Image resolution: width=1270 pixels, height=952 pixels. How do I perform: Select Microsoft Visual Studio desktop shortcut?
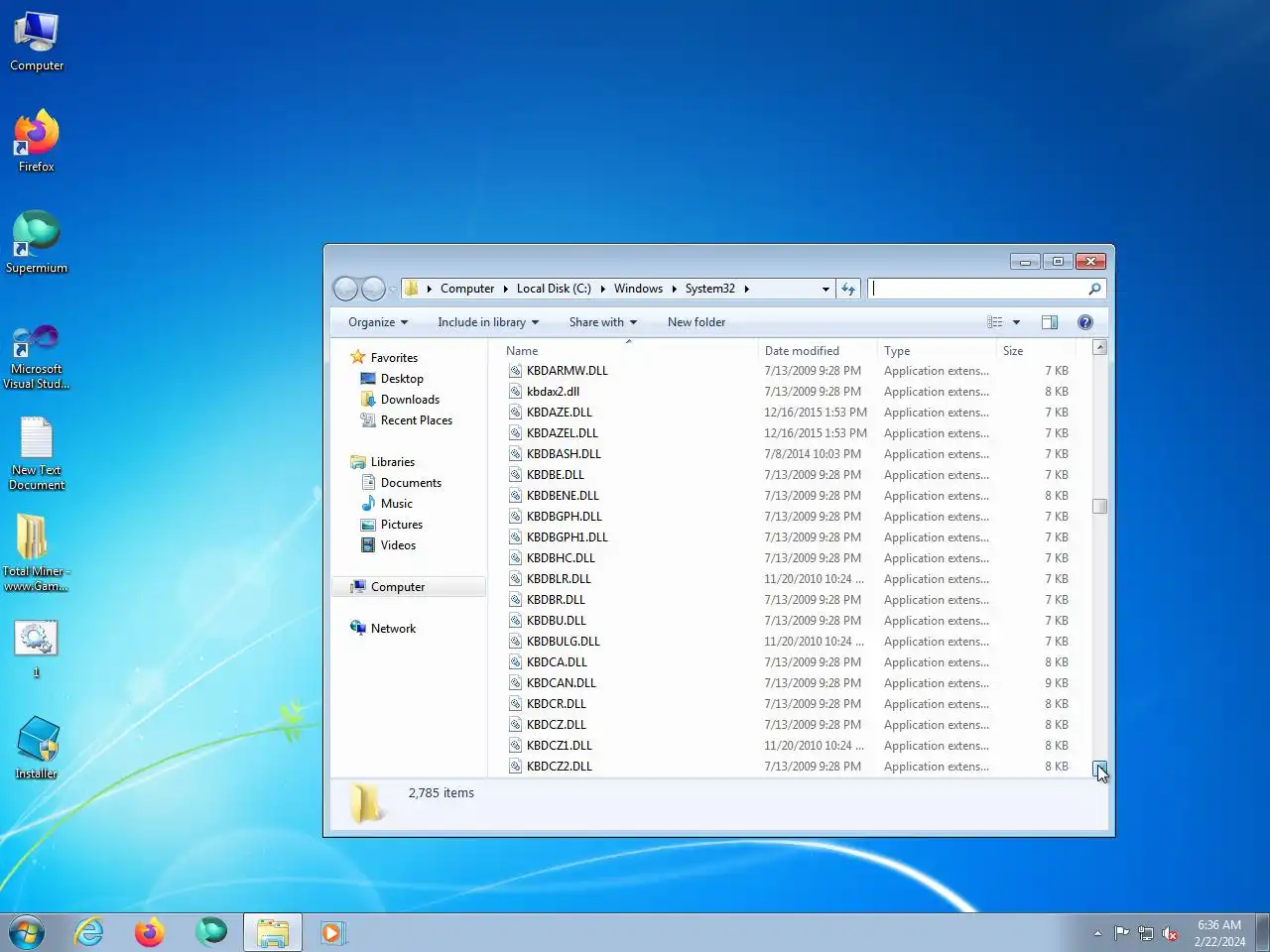click(x=37, y=357)
